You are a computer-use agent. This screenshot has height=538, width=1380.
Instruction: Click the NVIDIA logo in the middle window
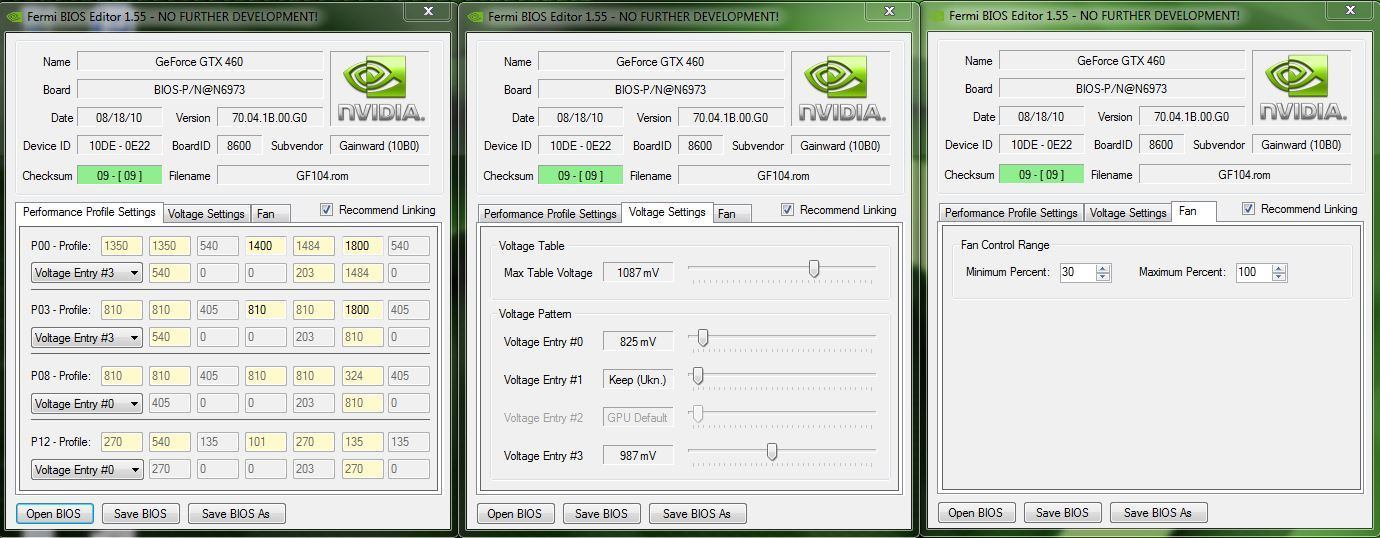click(x=842, y=88)
